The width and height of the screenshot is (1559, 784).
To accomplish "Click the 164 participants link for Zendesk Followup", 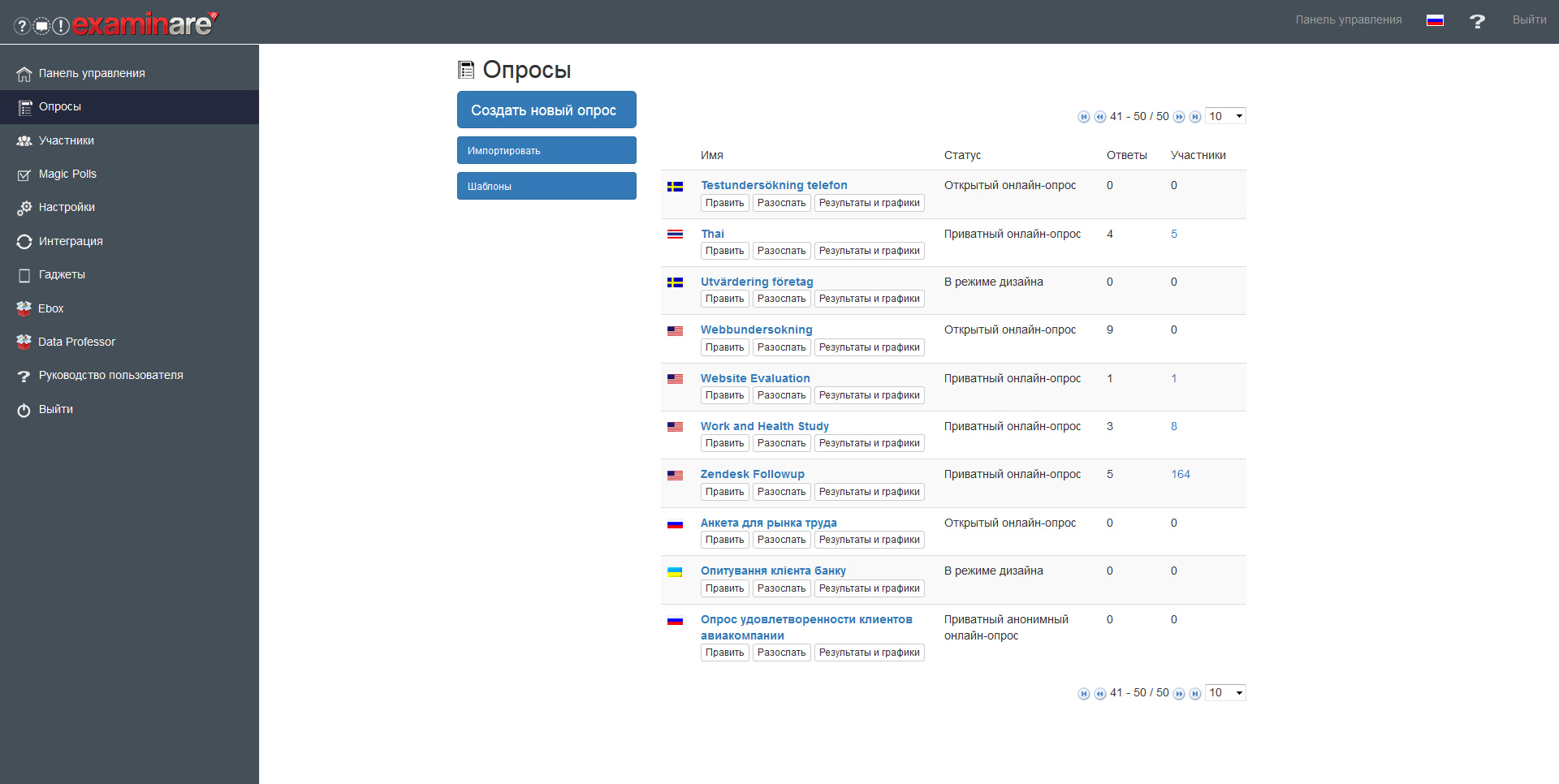I will [1180, 474].
